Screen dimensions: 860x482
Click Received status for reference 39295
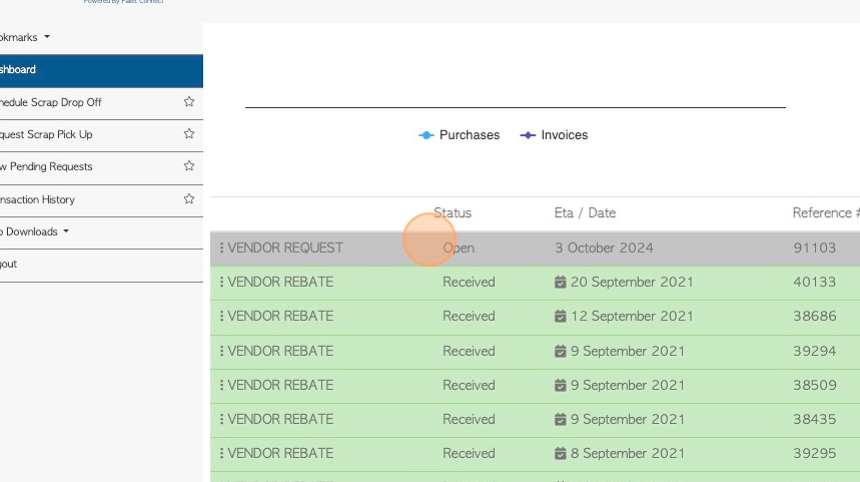[x=469, y=453]
